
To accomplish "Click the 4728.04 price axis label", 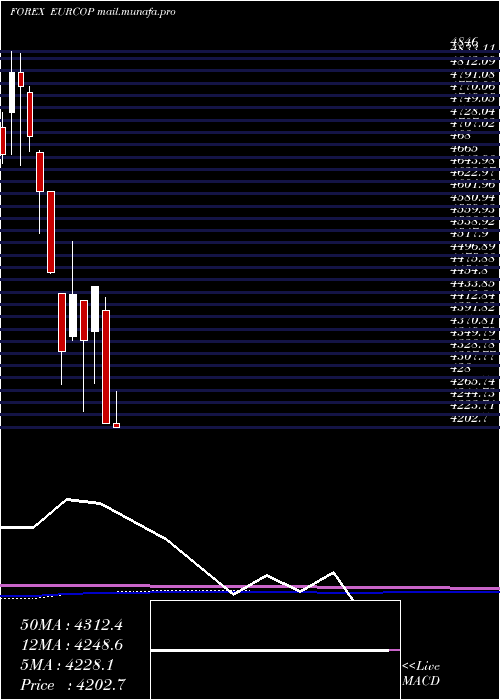I will (x=473, y=111).
